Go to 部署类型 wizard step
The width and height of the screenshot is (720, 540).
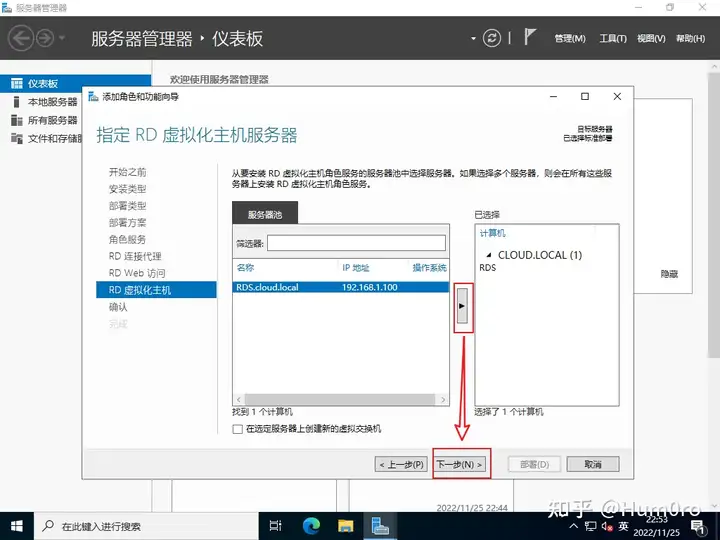[x=127, y=206]
